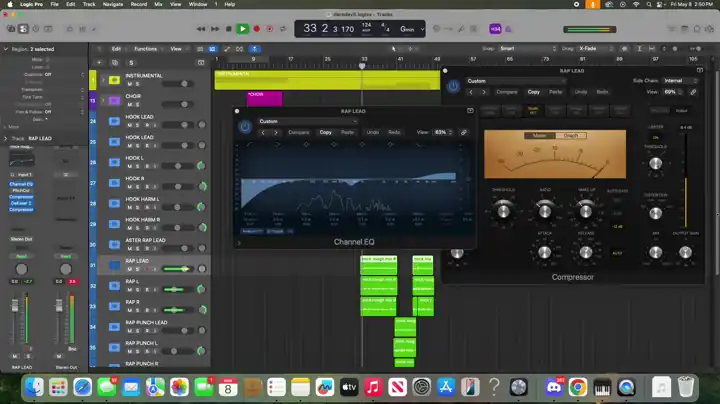Click Copy in Channel EQ window
720x404 pixels.
click(x=326, y=132)
